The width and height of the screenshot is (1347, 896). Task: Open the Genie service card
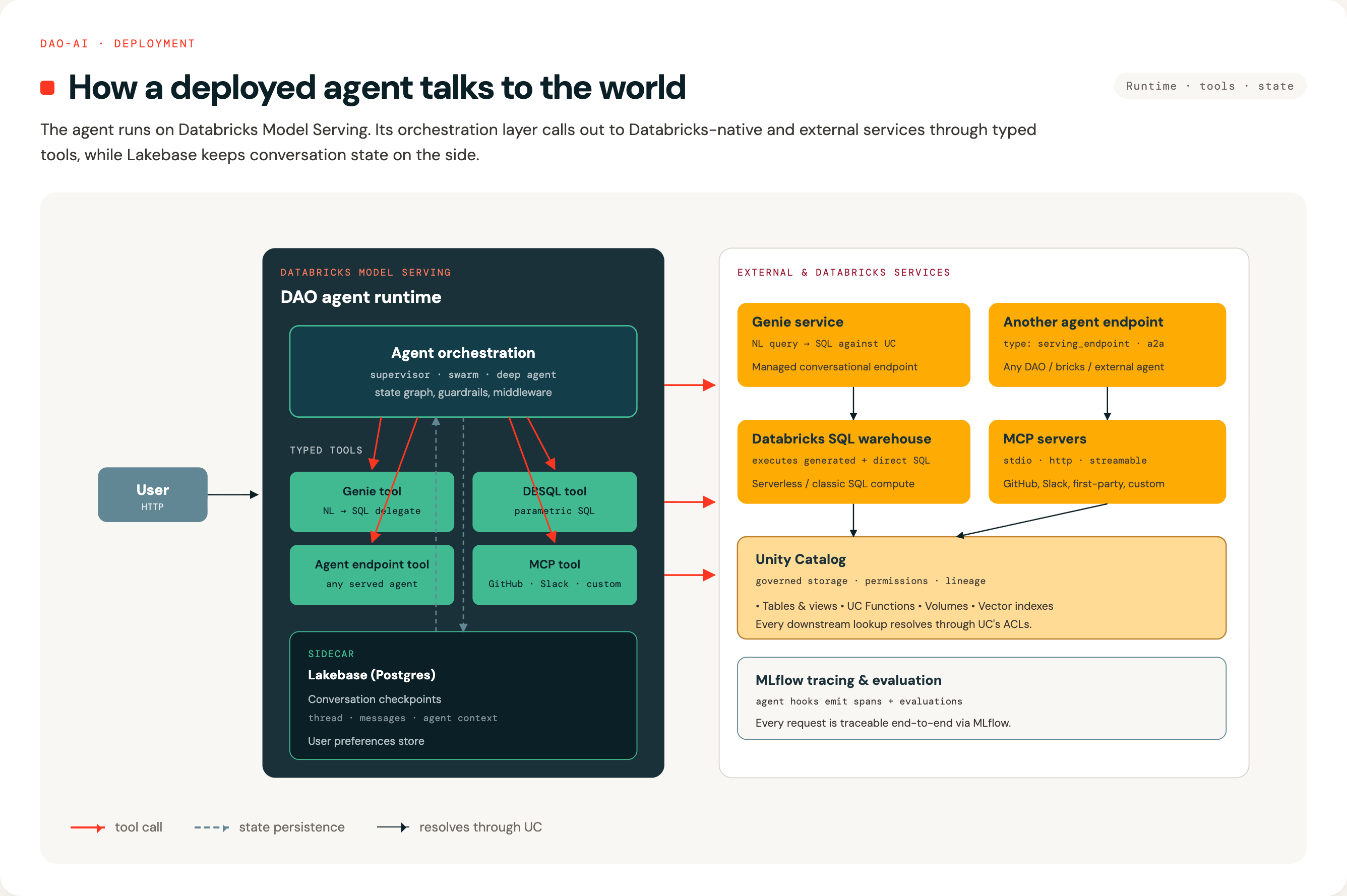[x=853, y=345]
